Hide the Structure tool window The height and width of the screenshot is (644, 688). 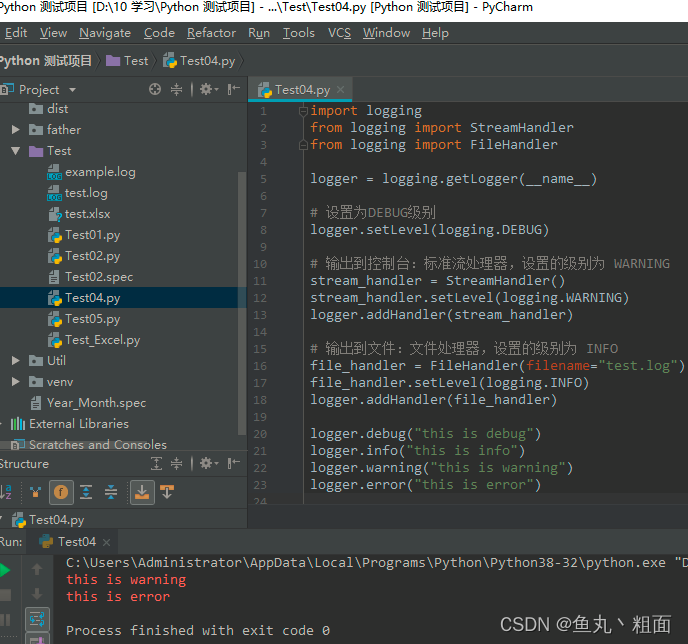(233, 463)
